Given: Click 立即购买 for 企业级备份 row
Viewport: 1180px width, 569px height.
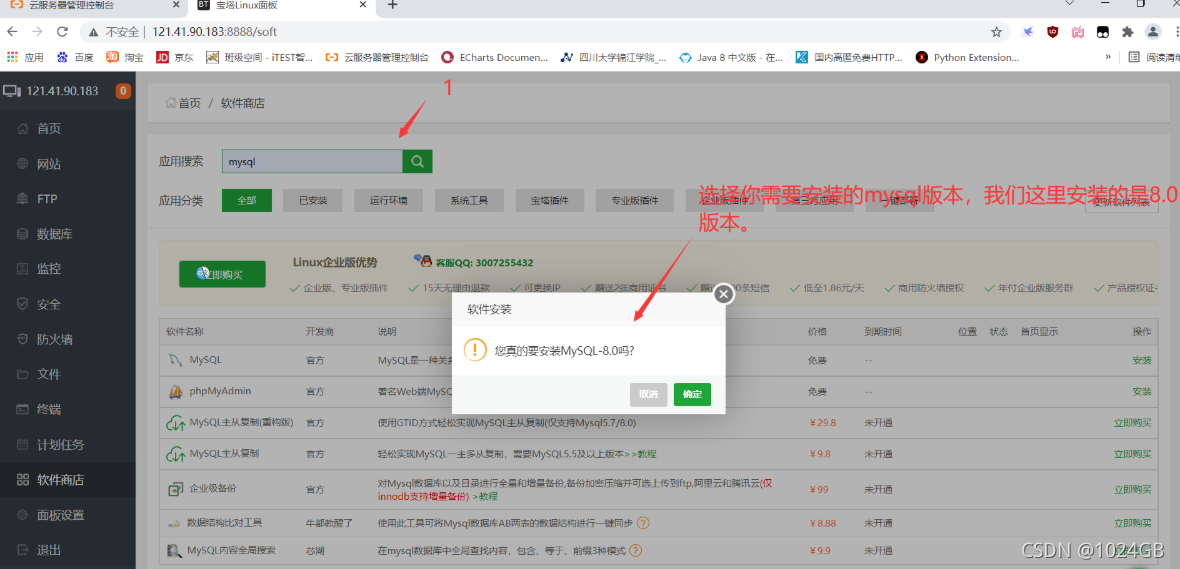Looking at the screenshot, I should point(1133,489).
